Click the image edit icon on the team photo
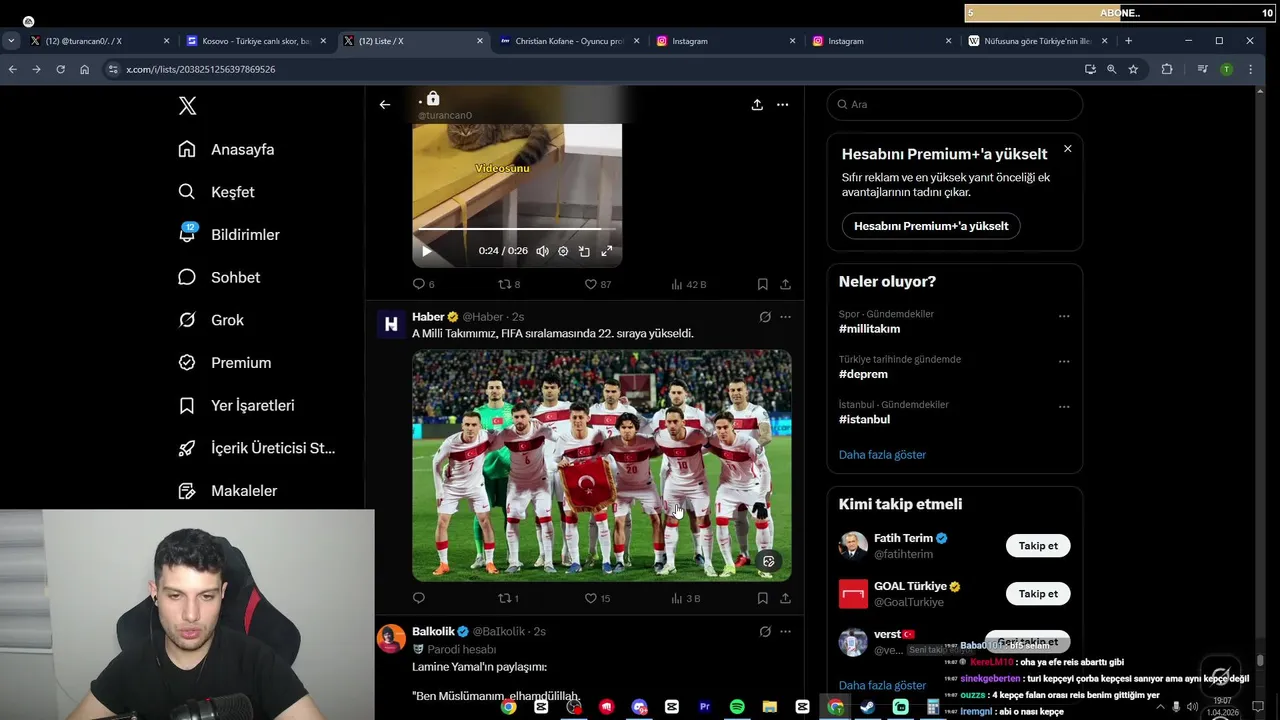This screenshot has width=1280, height=720. click(768, 561)
